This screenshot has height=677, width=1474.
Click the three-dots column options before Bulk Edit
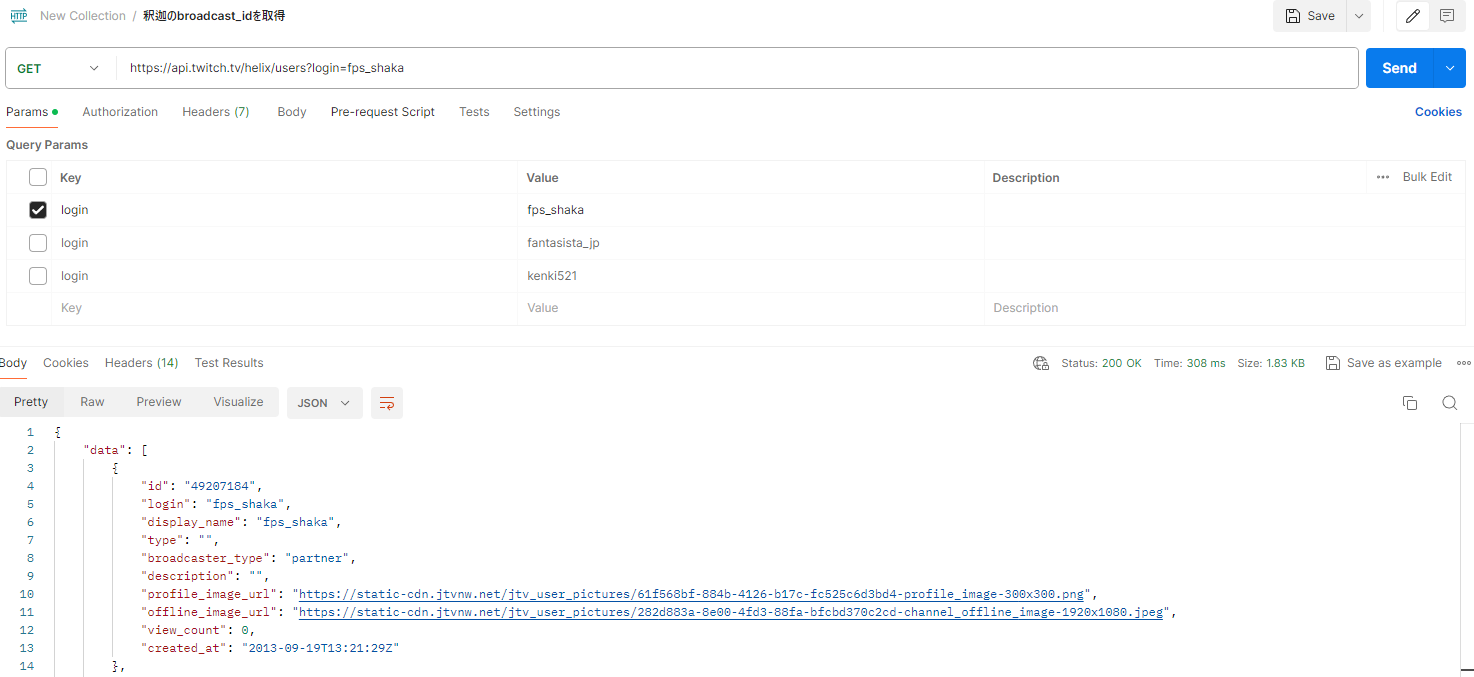[x=1383, y=177]
